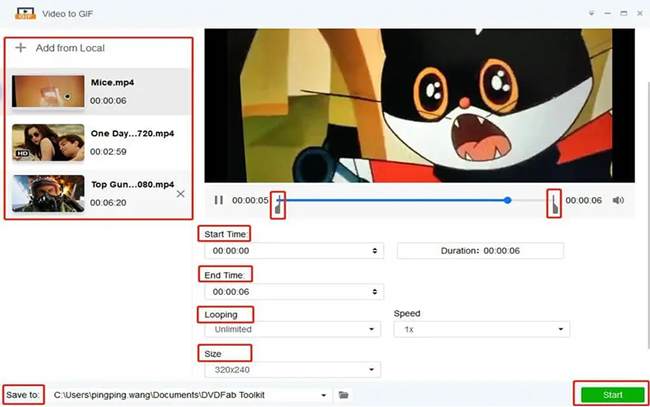Expand the Size dropdown showing 320x240
The height and width of the screenshot is (407, 650).
click(x=291, y=370)
